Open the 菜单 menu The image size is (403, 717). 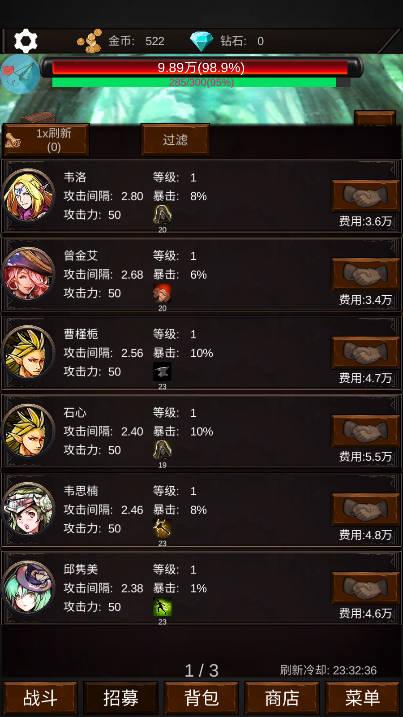[x=362, y=698]
